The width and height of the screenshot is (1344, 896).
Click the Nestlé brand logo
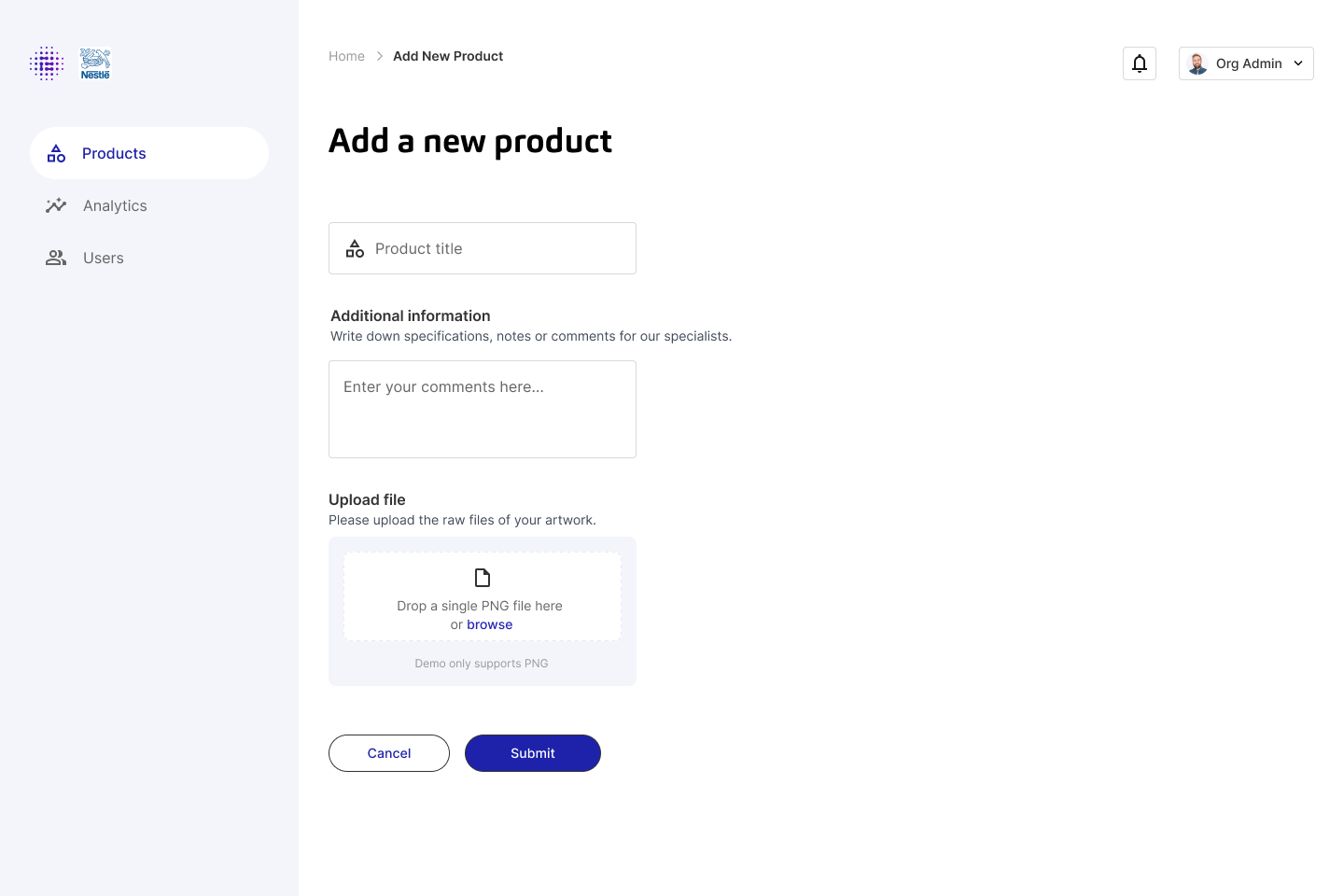click(x=95, y=63)
